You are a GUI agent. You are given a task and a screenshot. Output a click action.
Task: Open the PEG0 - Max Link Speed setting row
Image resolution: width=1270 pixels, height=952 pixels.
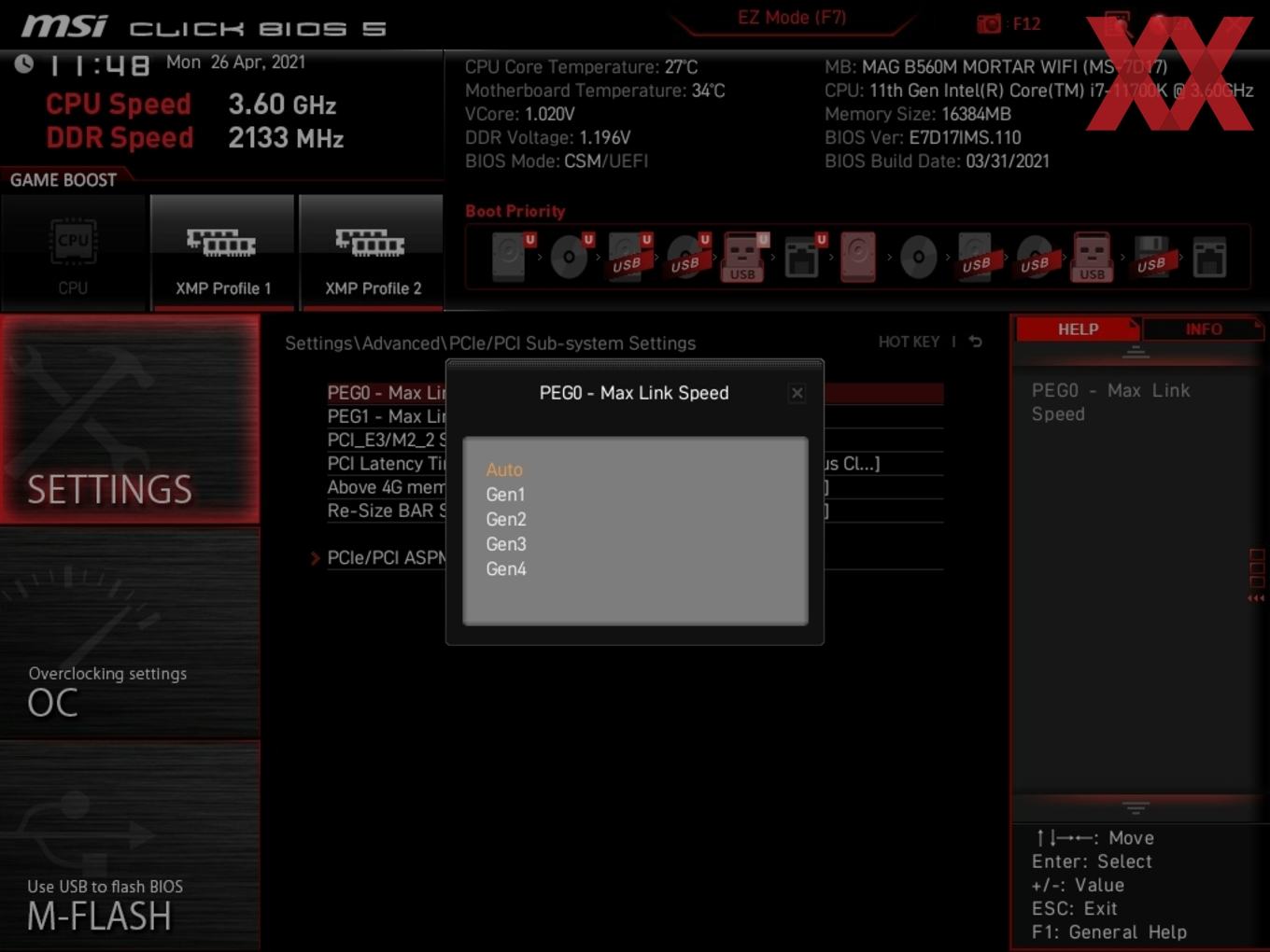[x=635, y=393]
